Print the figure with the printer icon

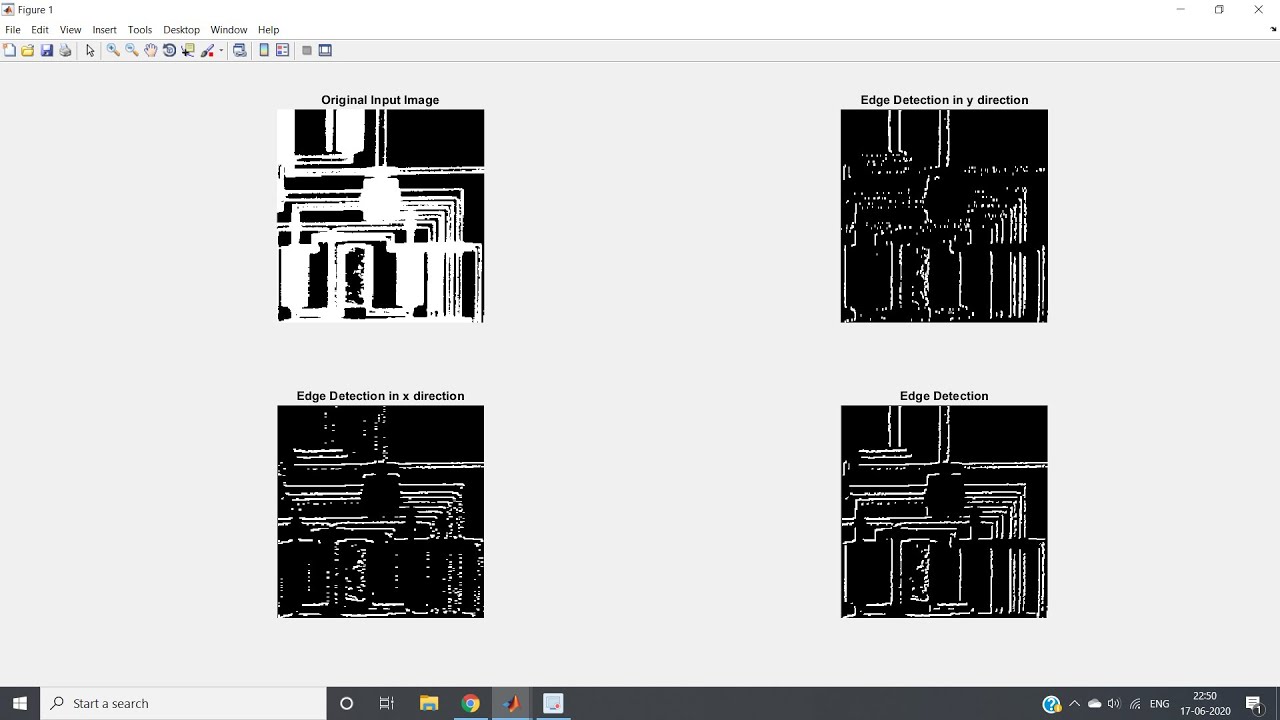(66, 50)
